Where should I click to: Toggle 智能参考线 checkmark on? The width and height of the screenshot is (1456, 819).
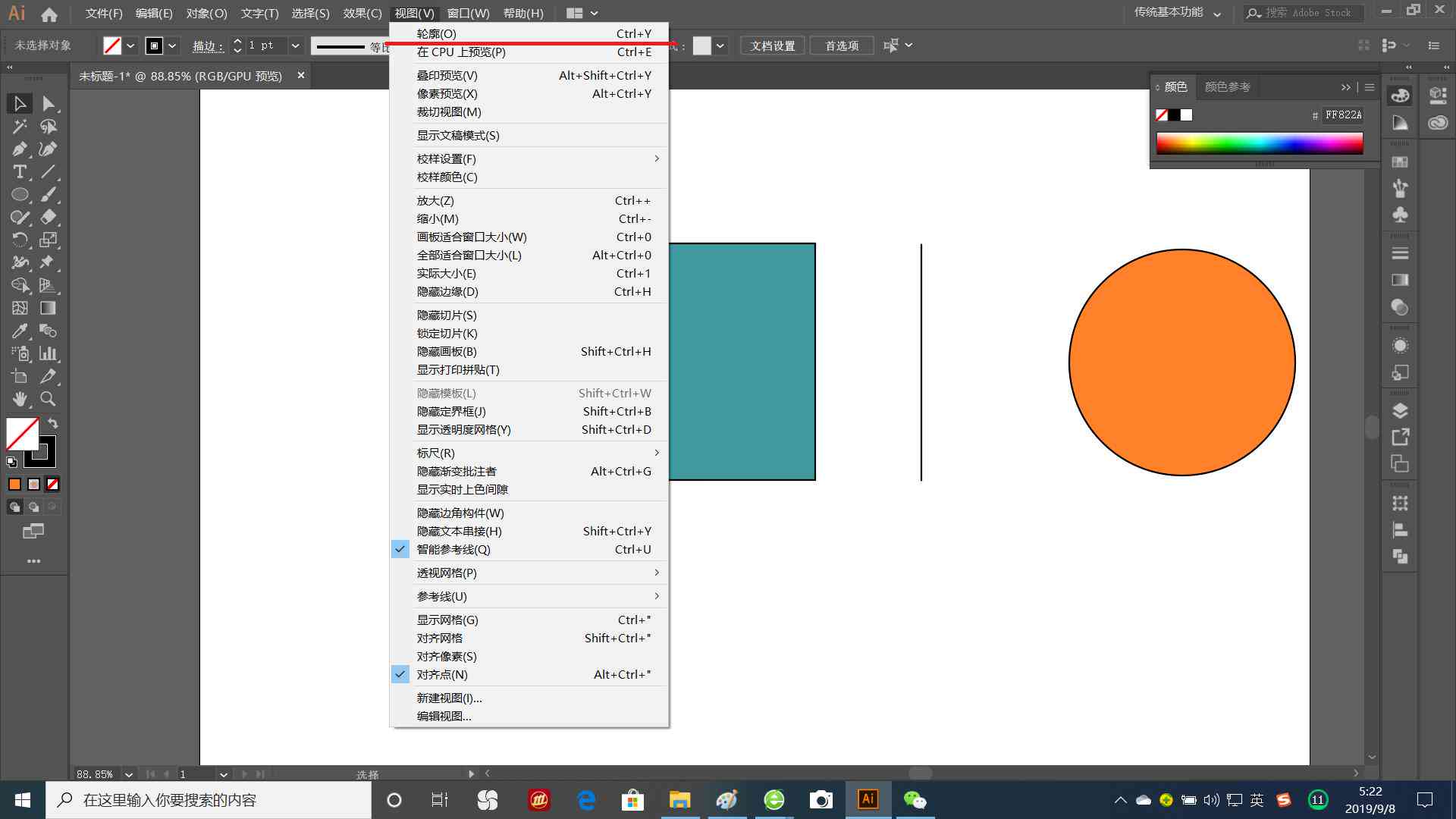pos(453,548)
